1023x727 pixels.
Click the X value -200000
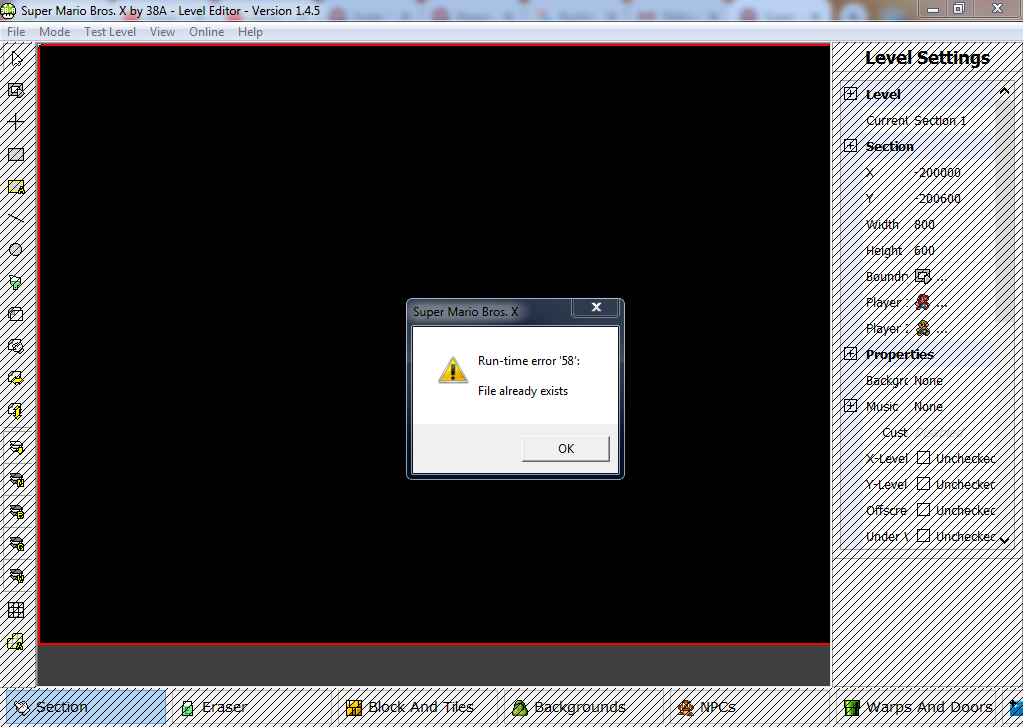[938, 172]
